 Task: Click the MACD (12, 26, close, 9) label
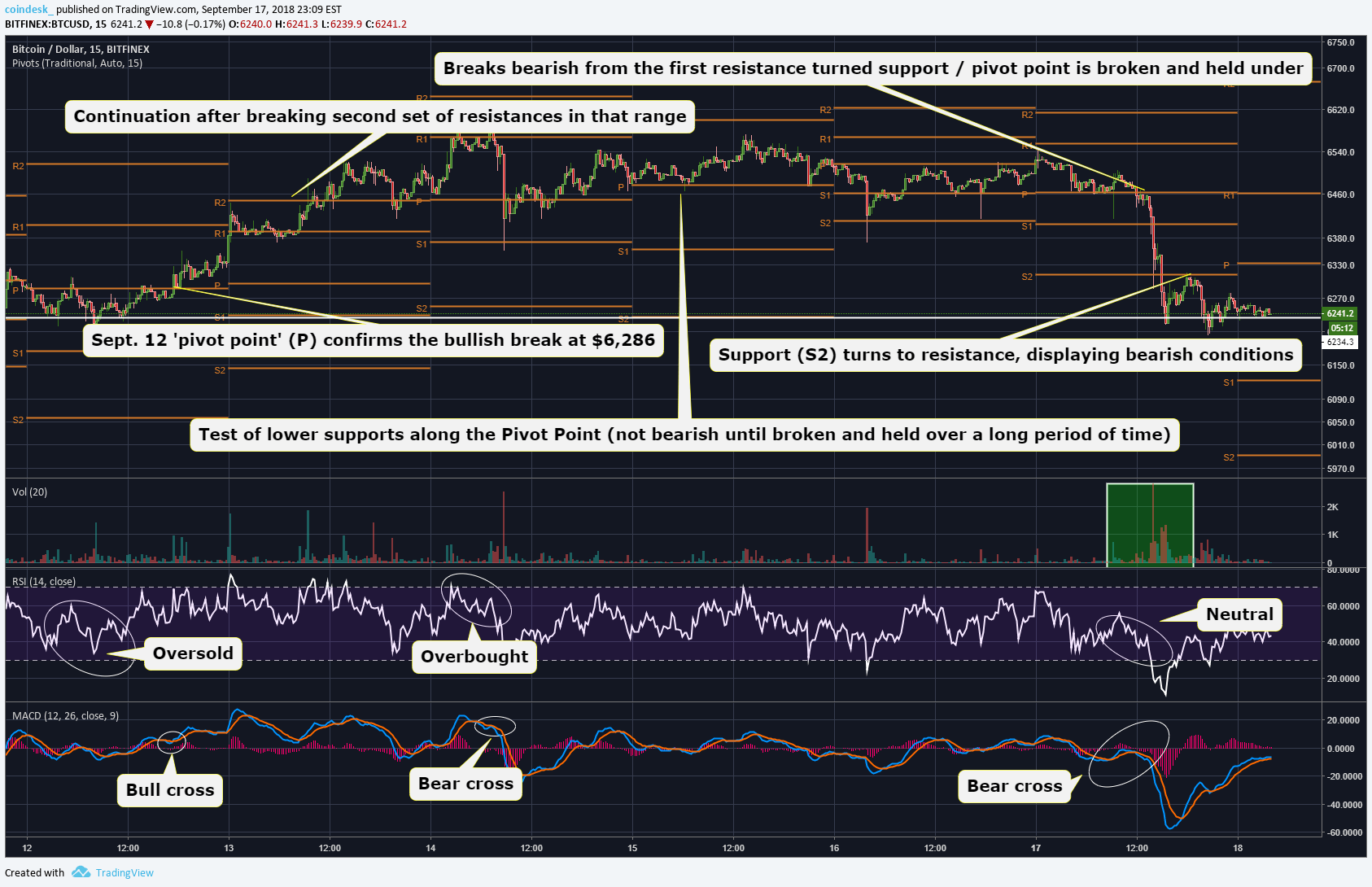65,715
